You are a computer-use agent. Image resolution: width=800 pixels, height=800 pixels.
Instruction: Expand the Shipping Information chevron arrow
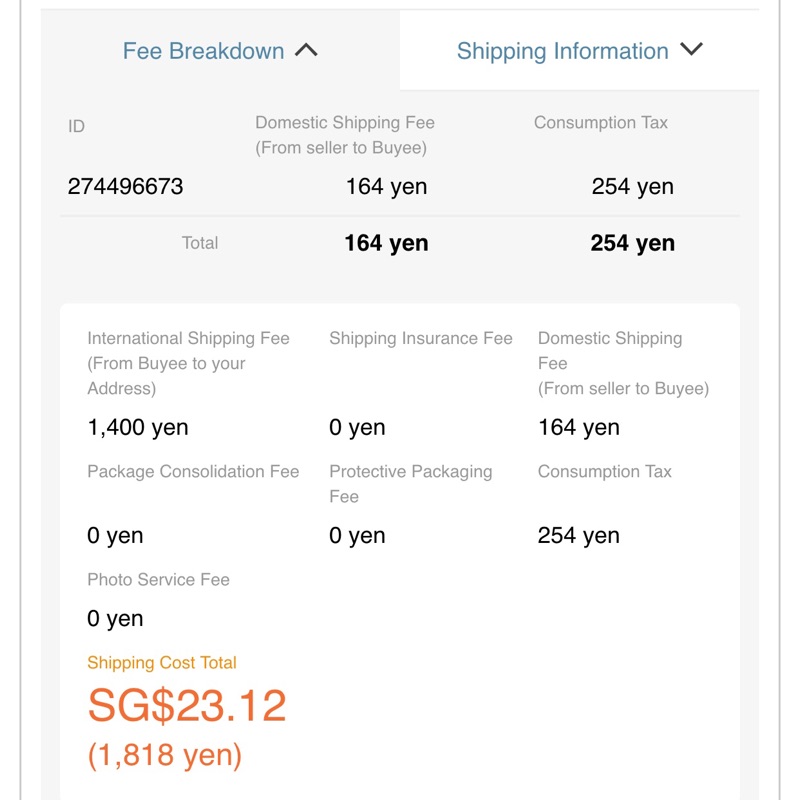tap(691, 49)
